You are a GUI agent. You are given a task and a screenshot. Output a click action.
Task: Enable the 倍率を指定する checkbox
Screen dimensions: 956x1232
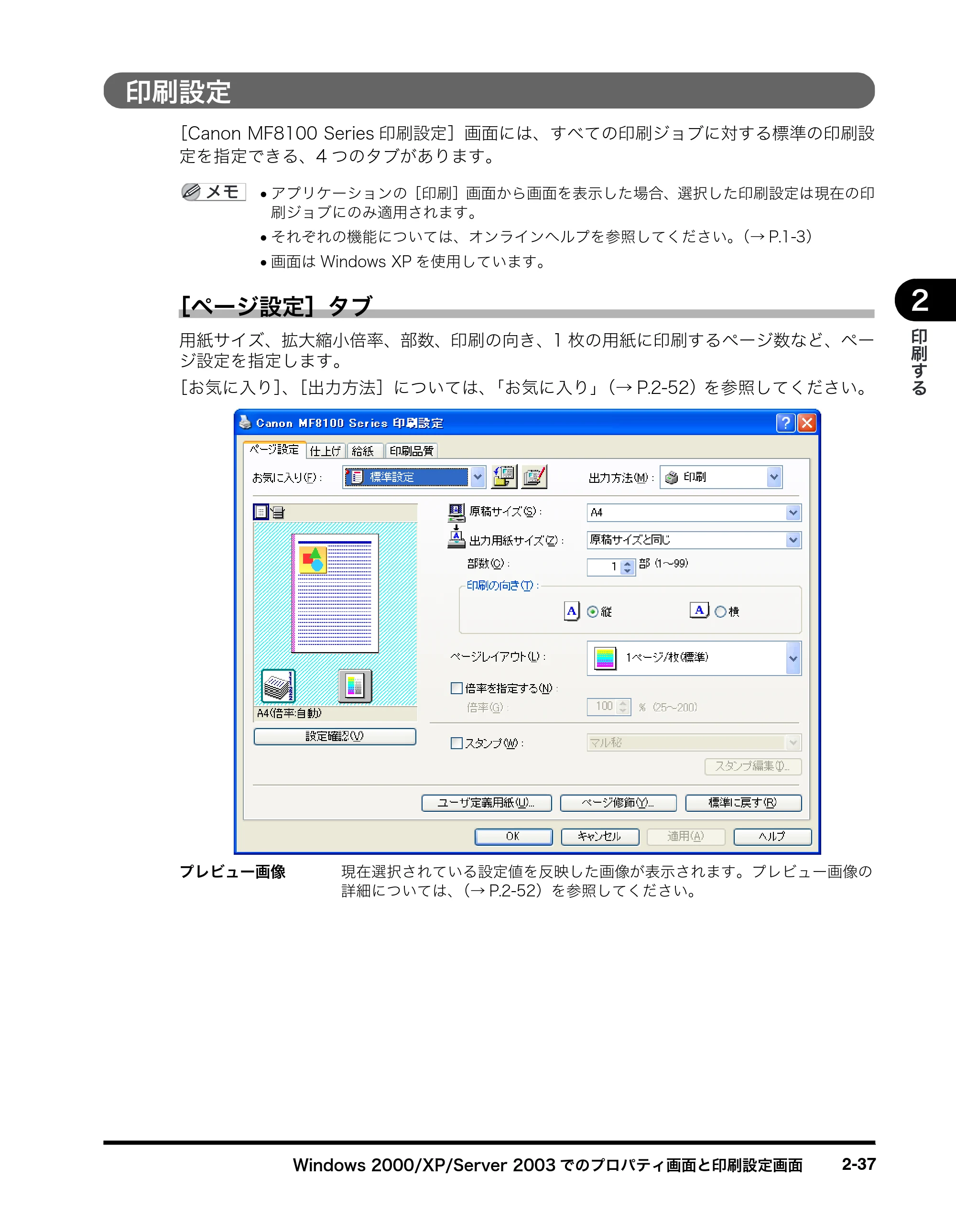tap(456, 687)
